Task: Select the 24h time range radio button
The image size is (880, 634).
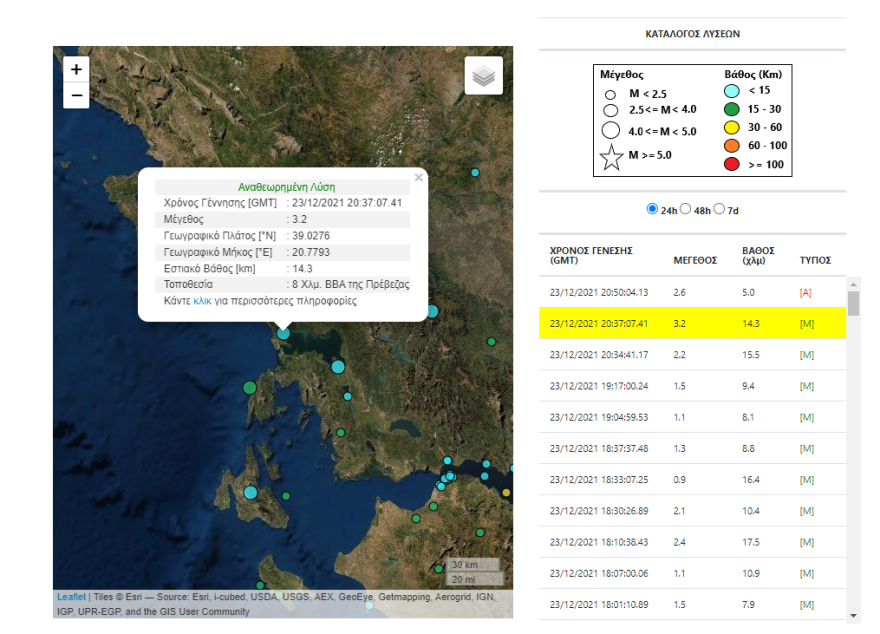Action: pyautogui.click(x=653, y=210)
